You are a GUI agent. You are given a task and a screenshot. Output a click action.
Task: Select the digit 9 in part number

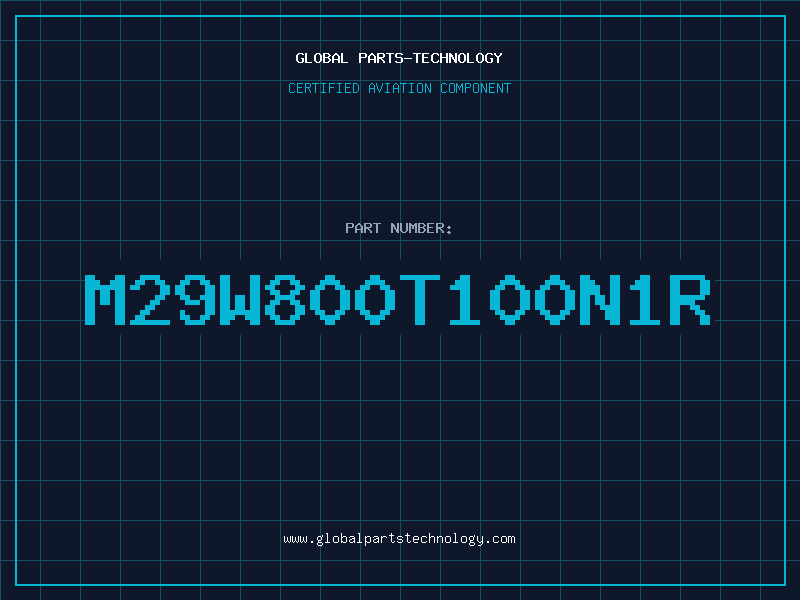coord(195,299)
